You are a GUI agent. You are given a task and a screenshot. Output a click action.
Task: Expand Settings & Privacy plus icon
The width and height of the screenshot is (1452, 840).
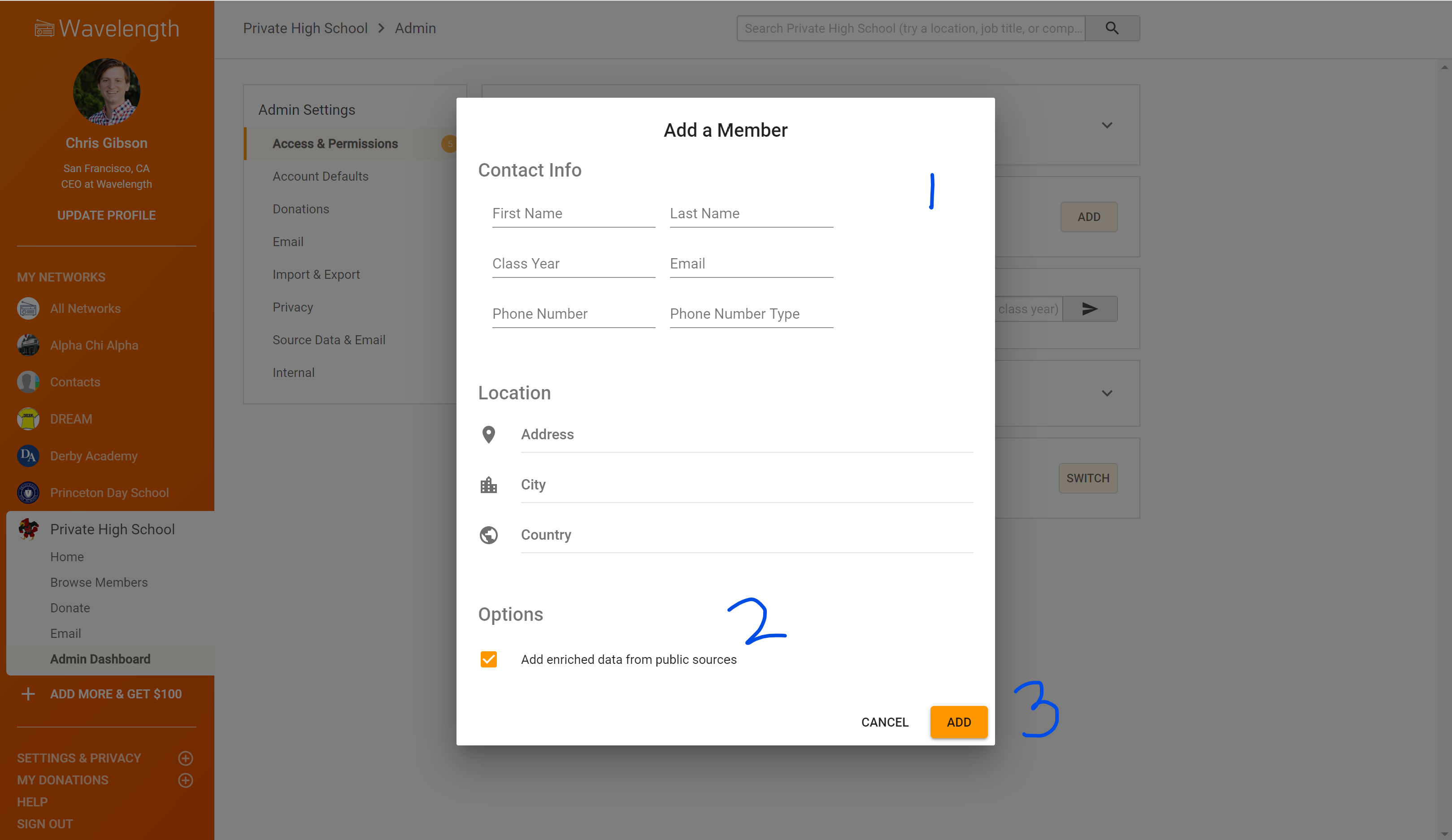pos(186,758)
